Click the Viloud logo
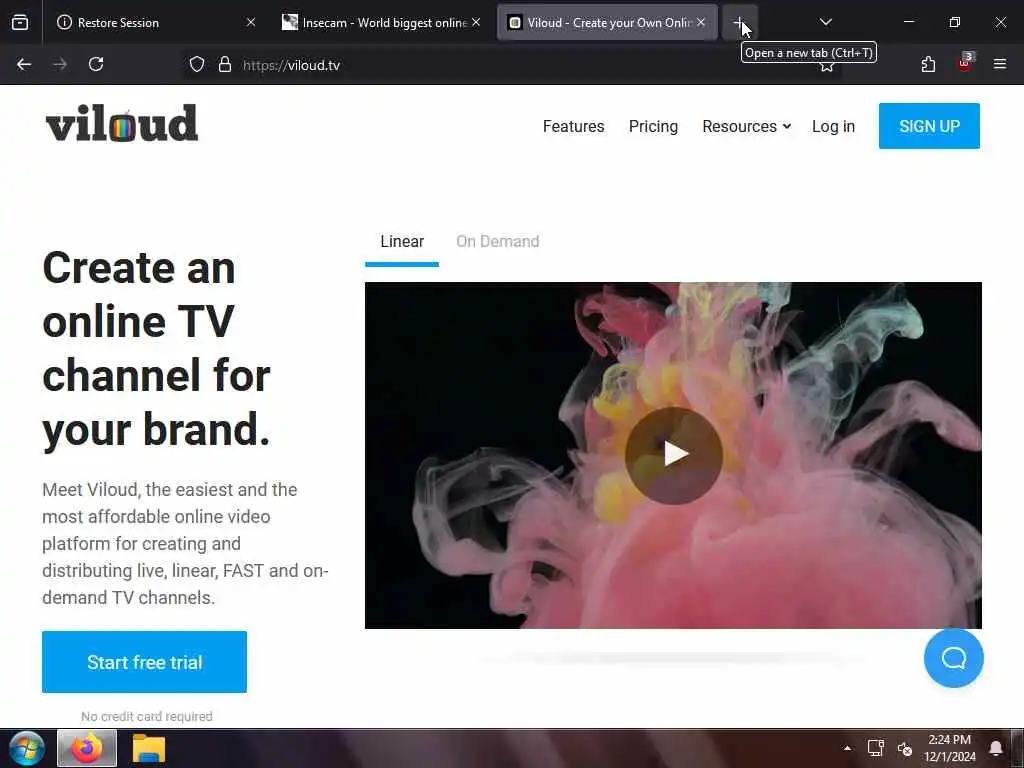Screen dimensions: 1024x768 [x=121, y=123]
